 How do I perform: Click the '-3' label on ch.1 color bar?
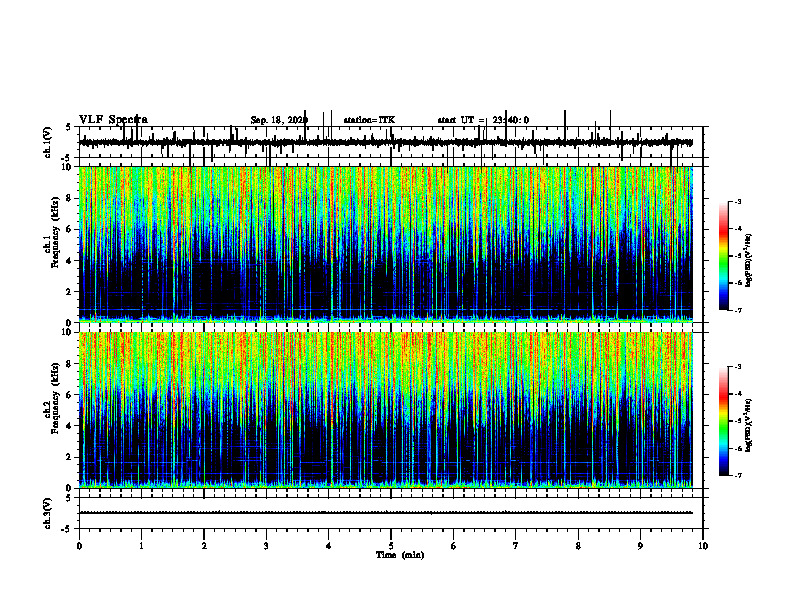[738, 201]
